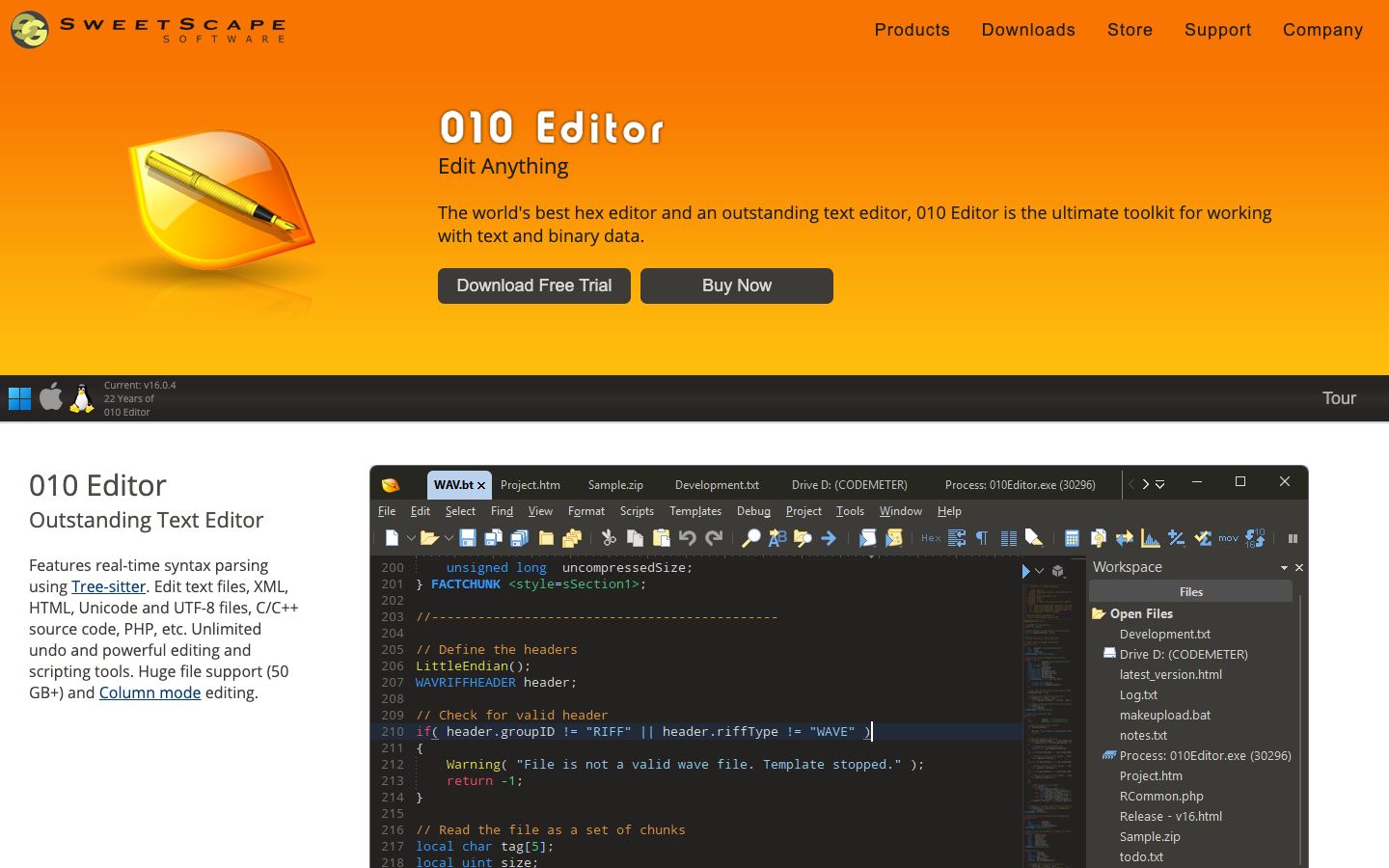Toggle the show whitespace pilcrow button

click(x=982, y=538)
